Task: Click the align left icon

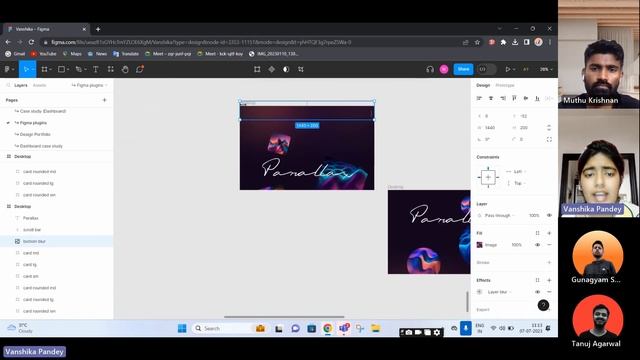Action: click(x=479, y=98)
